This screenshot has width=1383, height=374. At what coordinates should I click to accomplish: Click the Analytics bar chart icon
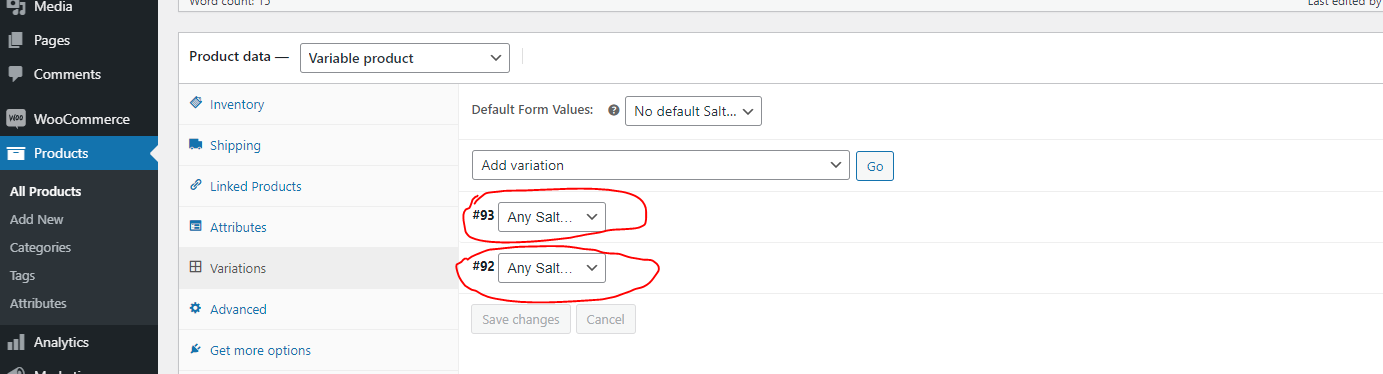click(16, 342)
